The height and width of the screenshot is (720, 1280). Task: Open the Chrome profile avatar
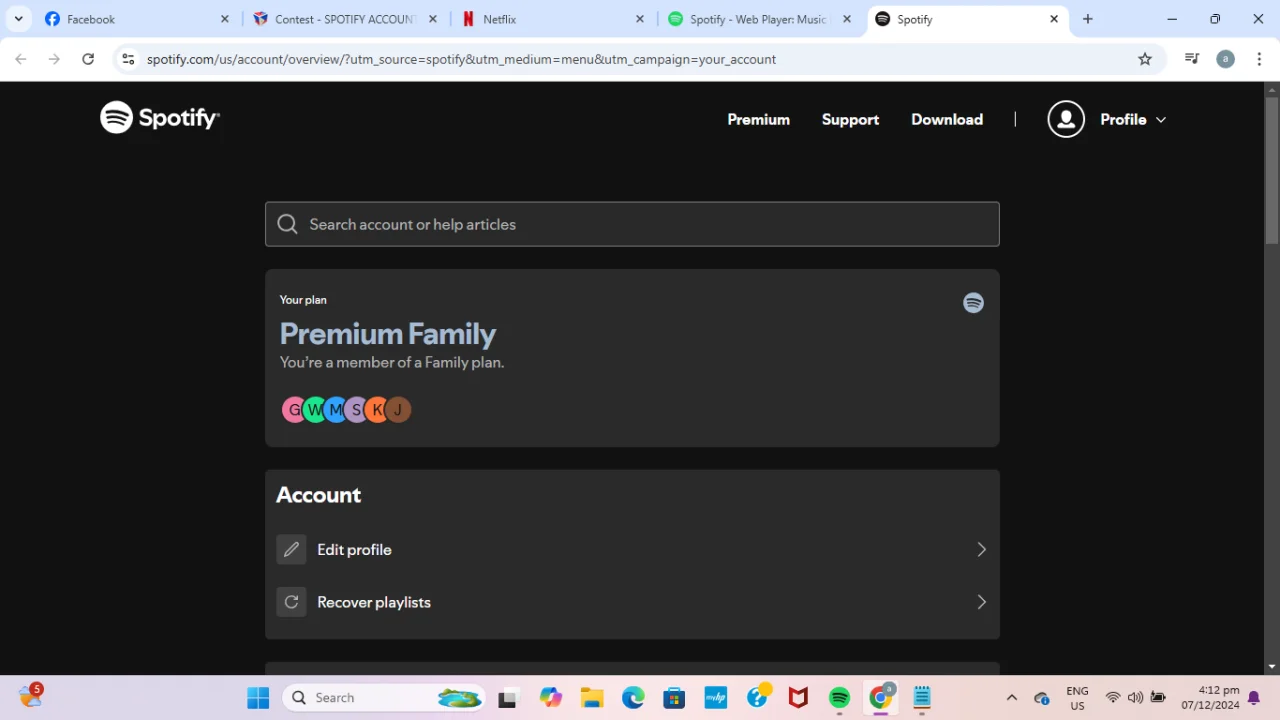coord(1225,59)
